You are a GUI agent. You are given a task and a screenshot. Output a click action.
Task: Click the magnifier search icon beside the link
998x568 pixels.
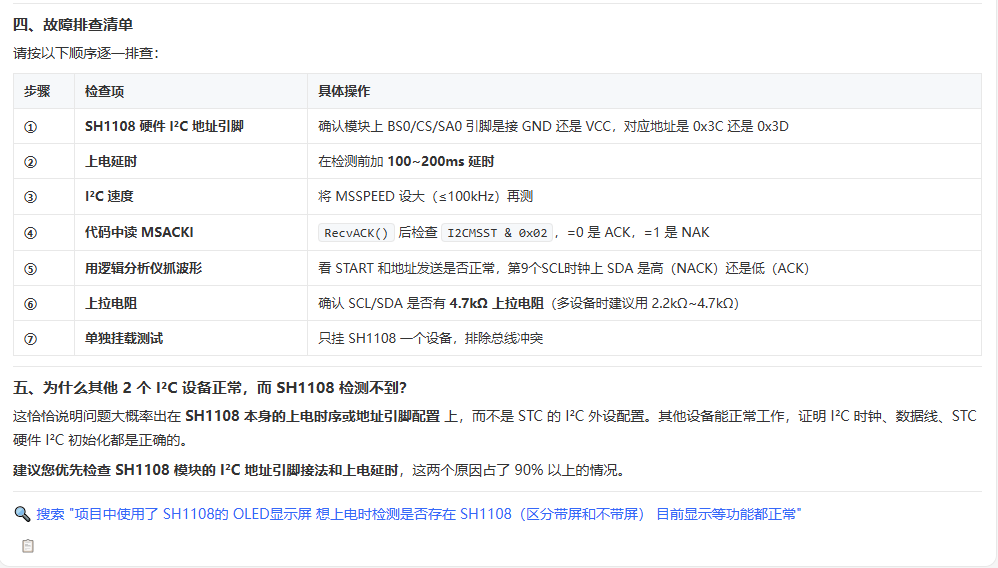(x=22, y=514)
